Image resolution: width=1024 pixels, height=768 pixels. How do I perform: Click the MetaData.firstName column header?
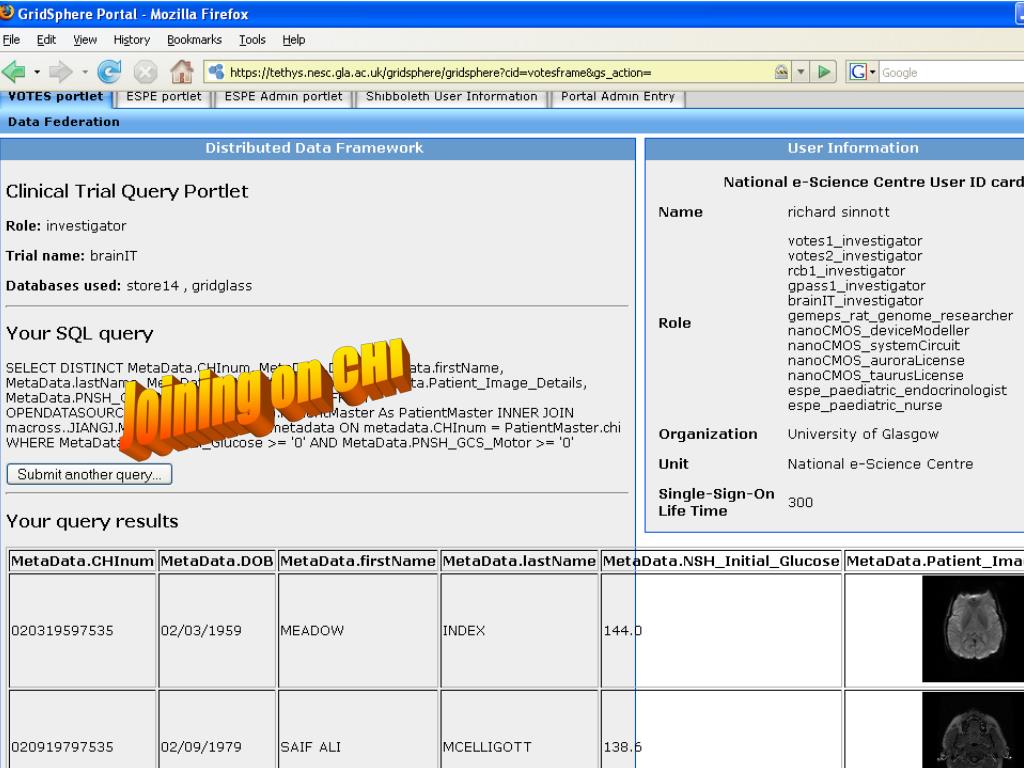(x=358, y=561)
